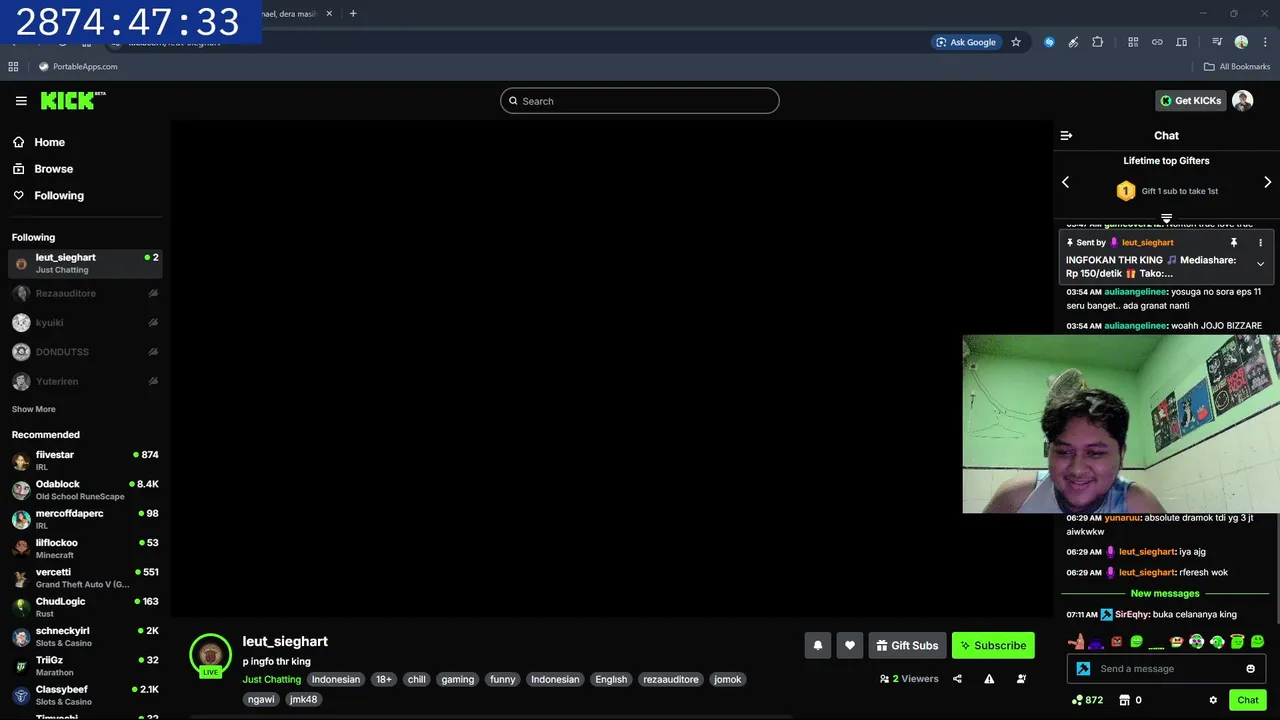Share the stream using the share icon
Image resolution: width=1280 pixels, height=720 pixels.
957,679
